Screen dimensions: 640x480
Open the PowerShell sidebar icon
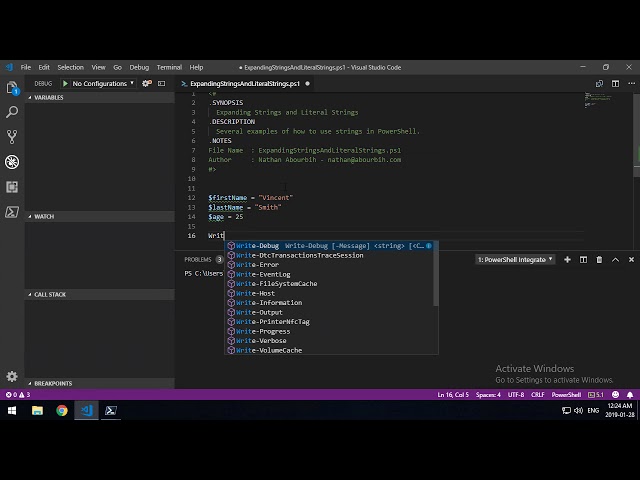point(12,212)
